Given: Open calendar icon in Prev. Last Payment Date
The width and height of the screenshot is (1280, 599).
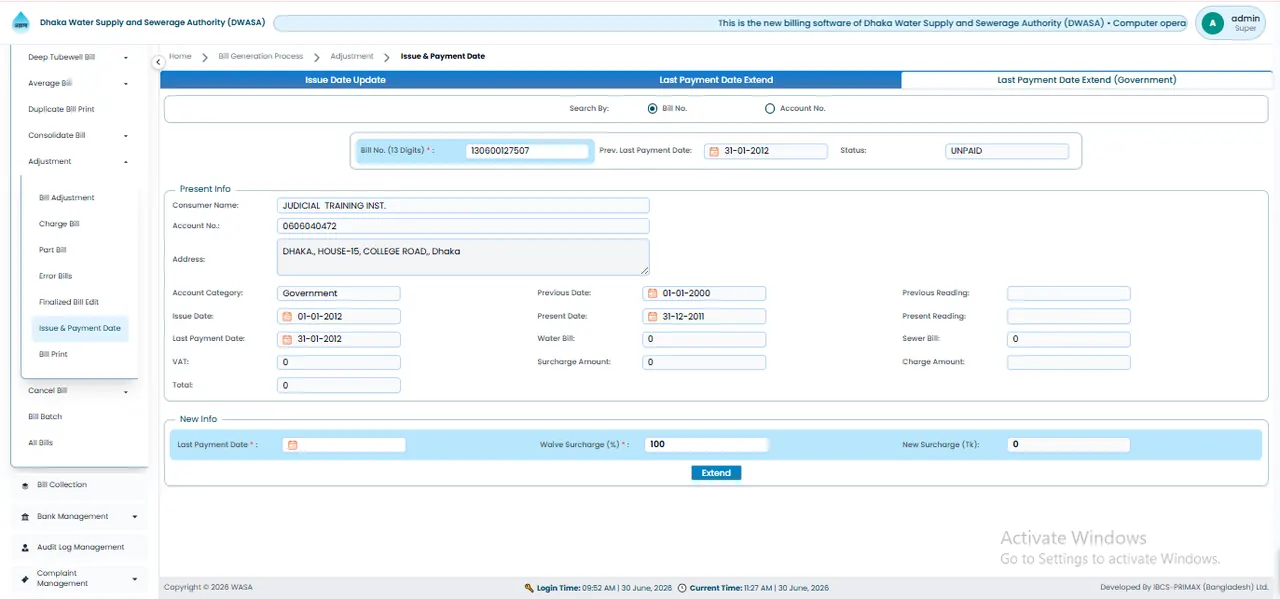Looking at the screenshot, I should [x=714, y=151].
